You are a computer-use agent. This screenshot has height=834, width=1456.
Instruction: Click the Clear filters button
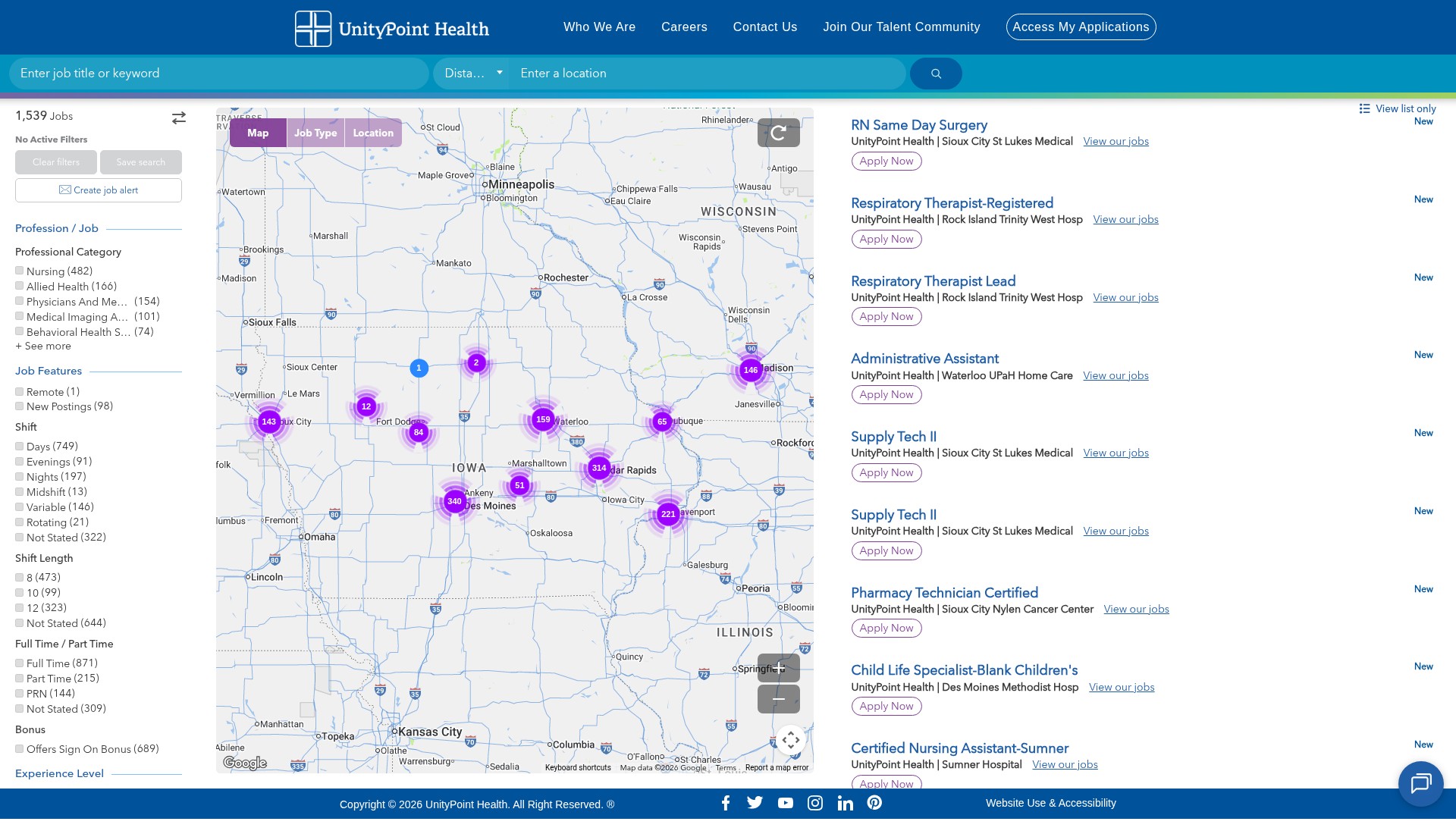point(56,162)
